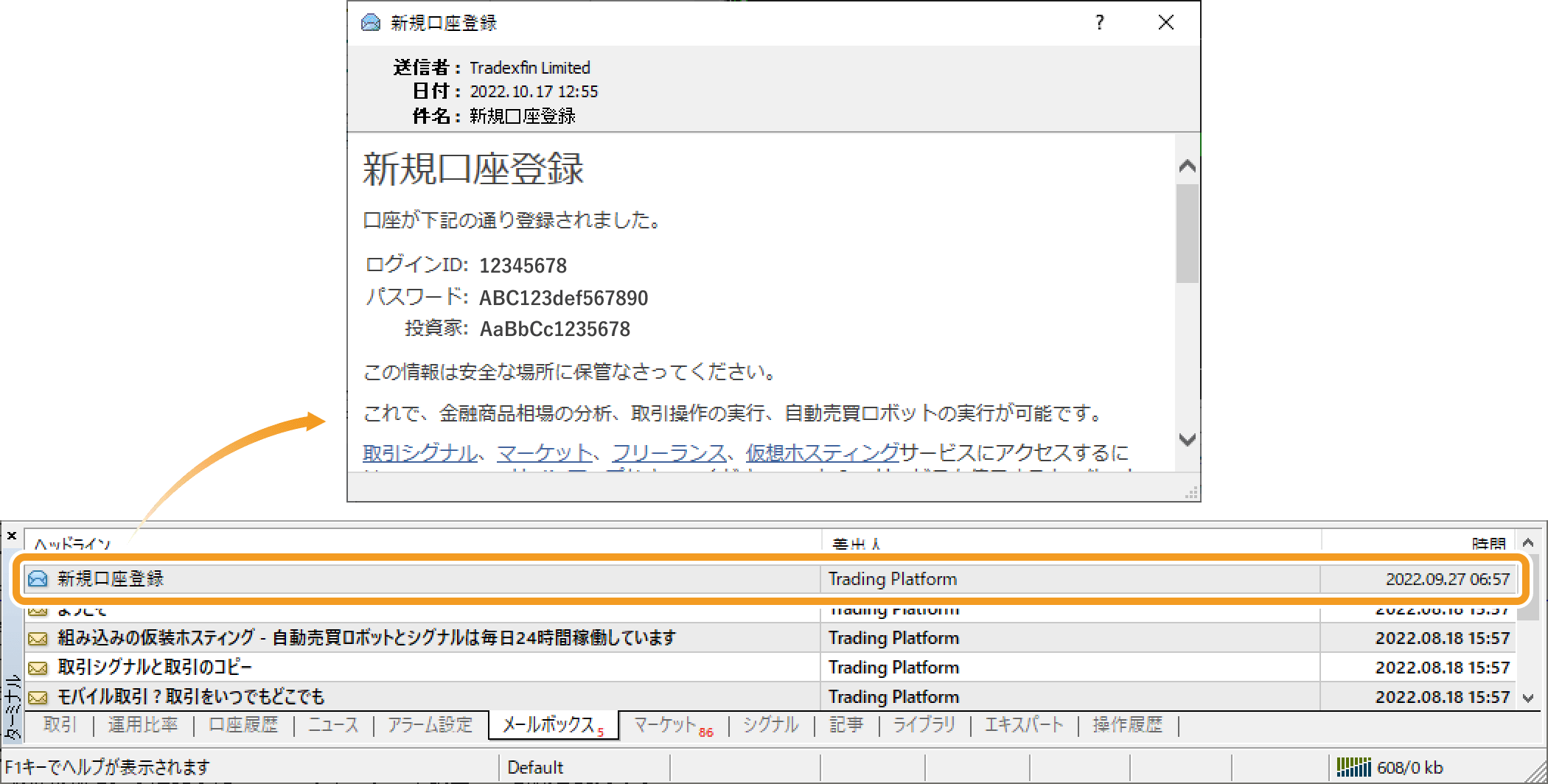
Task: Click opened envelope icon of 新規口座登録 mail
Action: (38, 579)
